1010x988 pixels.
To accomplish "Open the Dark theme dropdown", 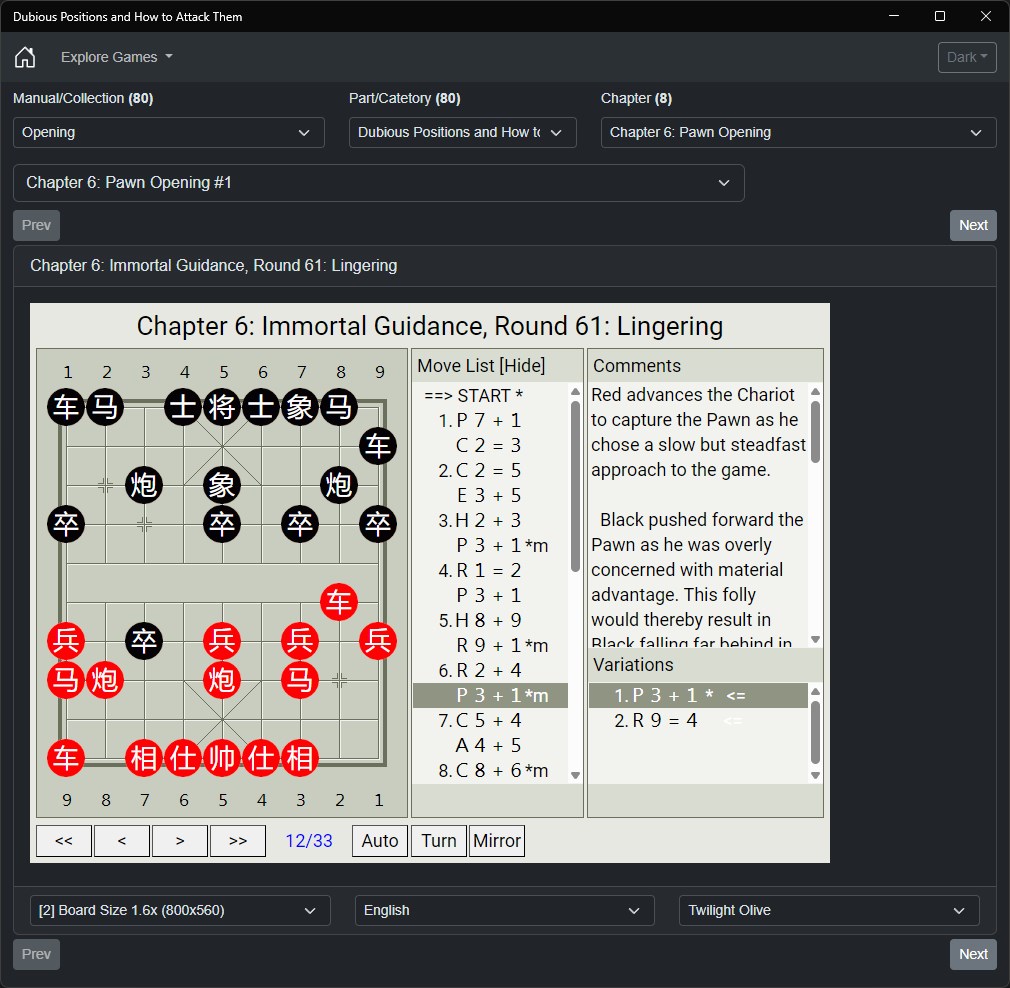I will point(967,57).
